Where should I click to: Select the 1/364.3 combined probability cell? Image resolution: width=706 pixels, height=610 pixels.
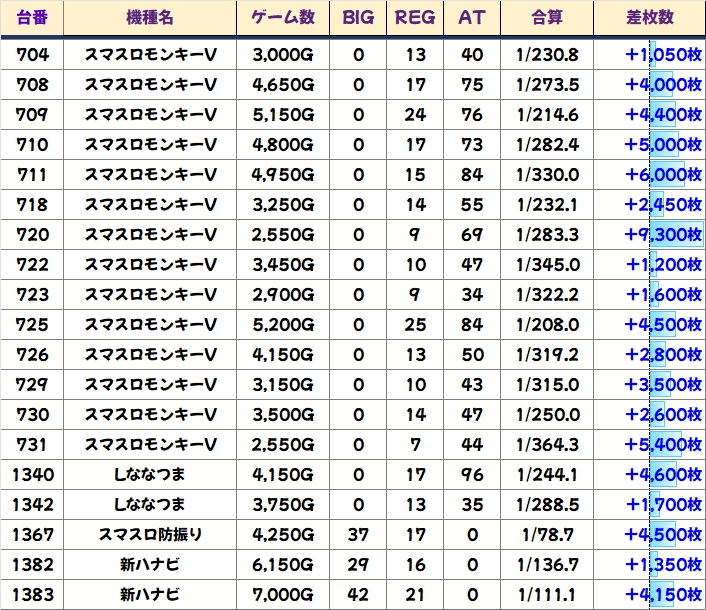547,445
